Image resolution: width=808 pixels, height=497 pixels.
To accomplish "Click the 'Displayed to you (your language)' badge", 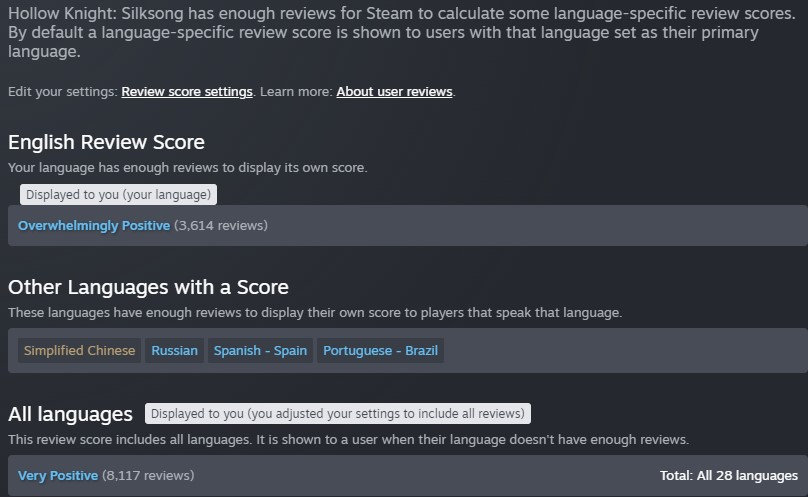I will (x=118, y=195).
